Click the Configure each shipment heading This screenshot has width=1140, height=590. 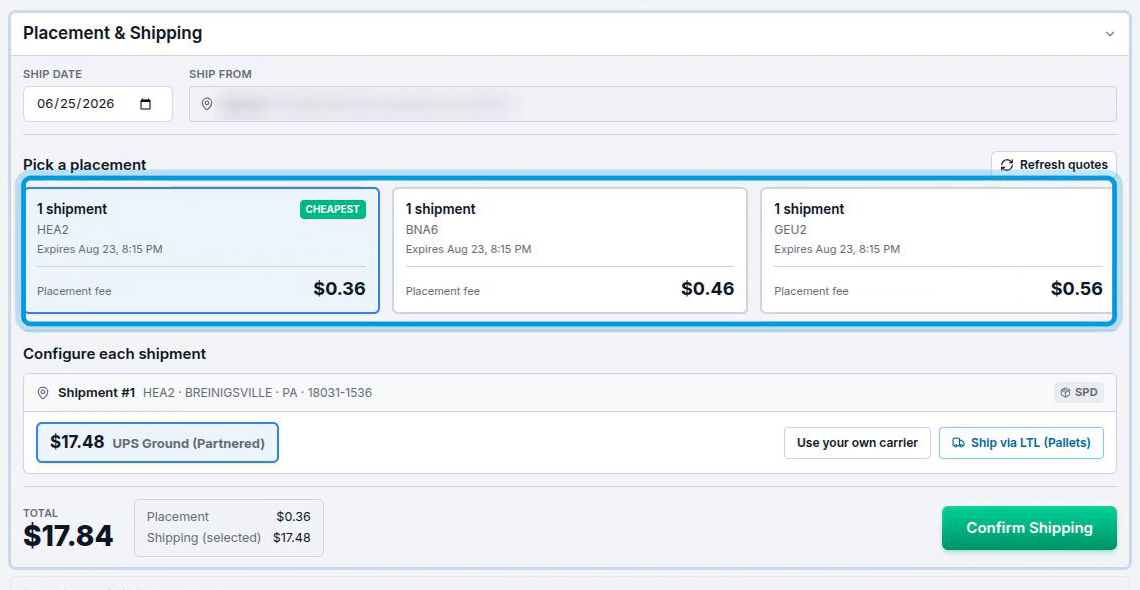coord(114,354)
